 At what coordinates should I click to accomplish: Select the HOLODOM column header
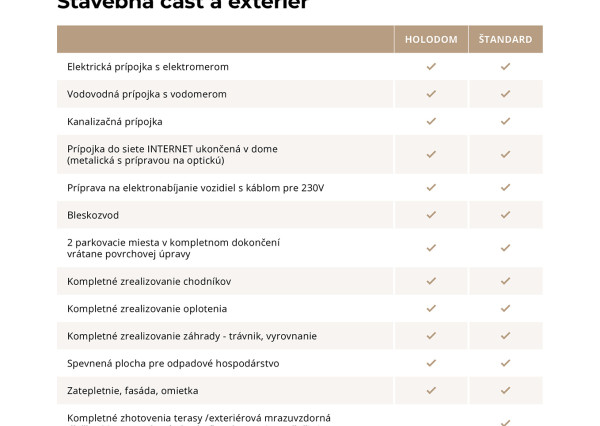[x=431, y=40]
